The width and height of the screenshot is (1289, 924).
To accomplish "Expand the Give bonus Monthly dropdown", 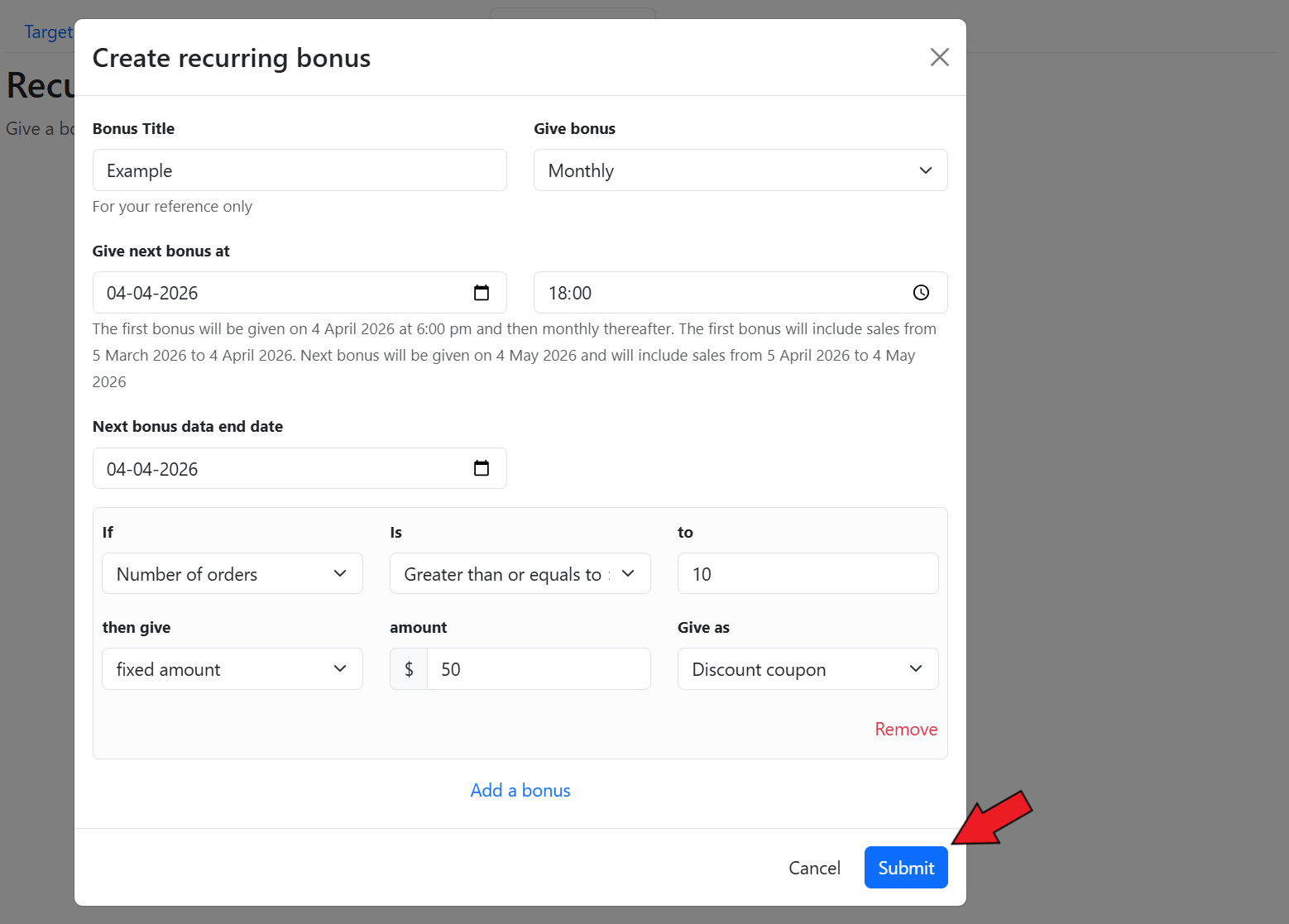I will [x=740, y=170].
